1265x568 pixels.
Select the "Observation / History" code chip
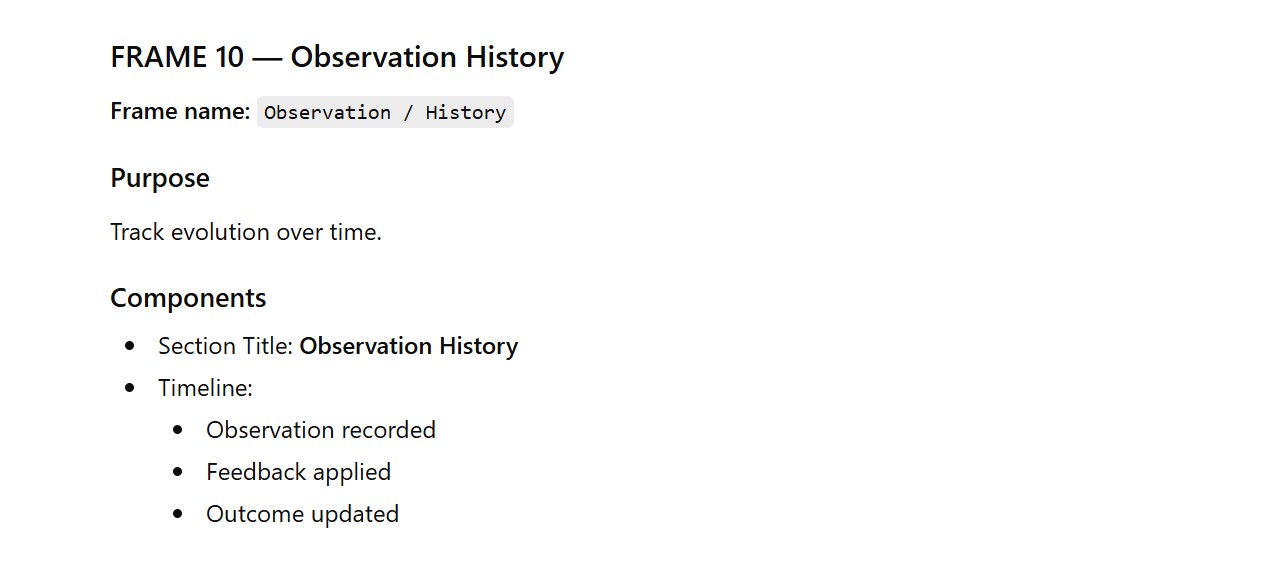tap(385, 112)
